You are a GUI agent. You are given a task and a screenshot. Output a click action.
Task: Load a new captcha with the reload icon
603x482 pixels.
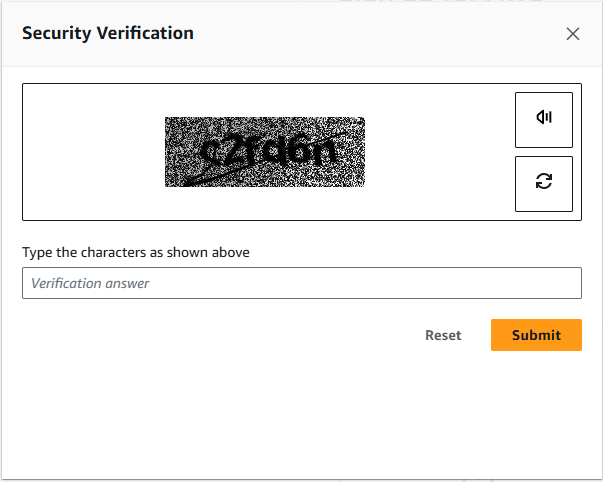[x=544, y=183]
